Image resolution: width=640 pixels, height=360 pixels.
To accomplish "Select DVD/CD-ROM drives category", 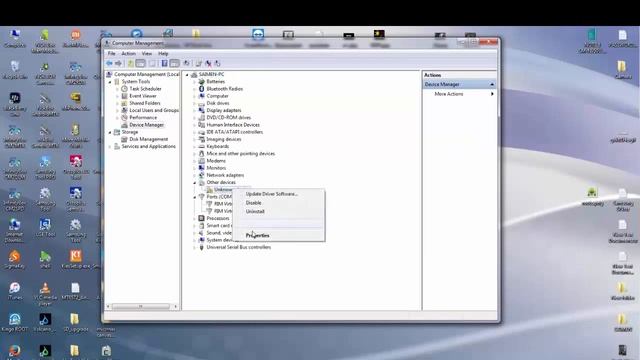I will [x=229, y=118].
